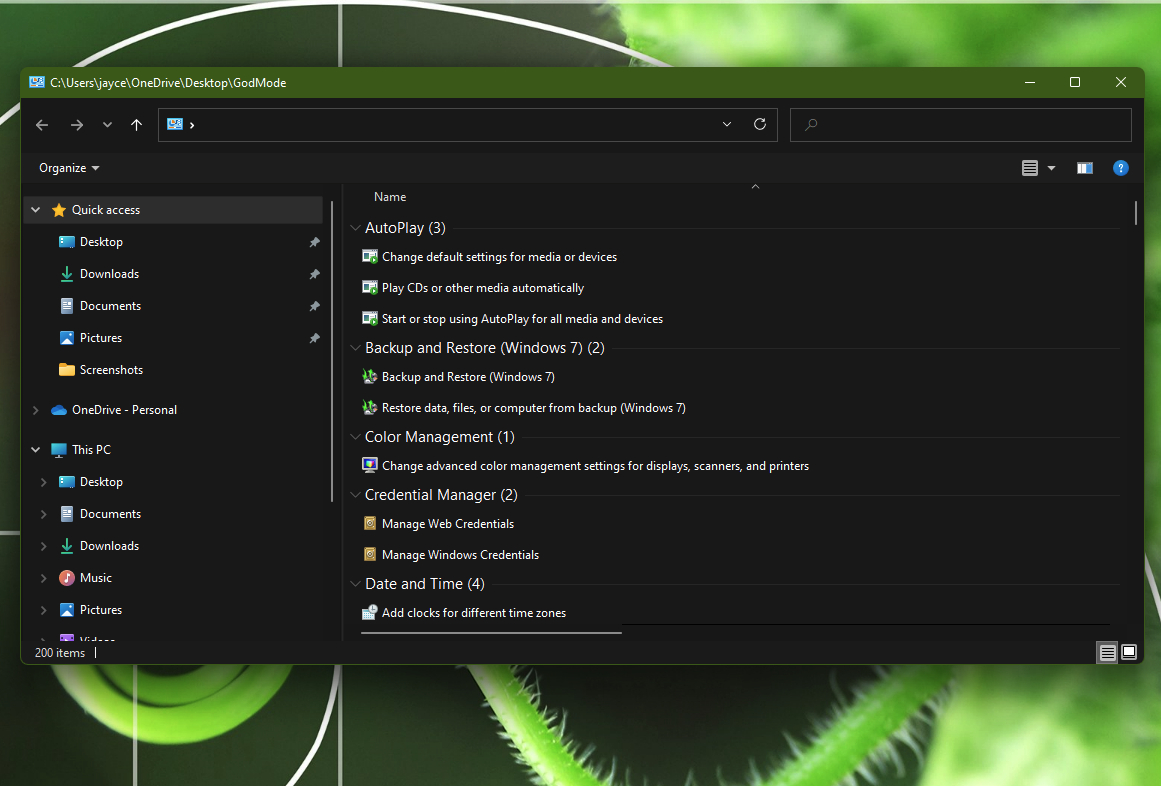Open the Organize menu
The image size is (1161, 786).
[69, 168]
